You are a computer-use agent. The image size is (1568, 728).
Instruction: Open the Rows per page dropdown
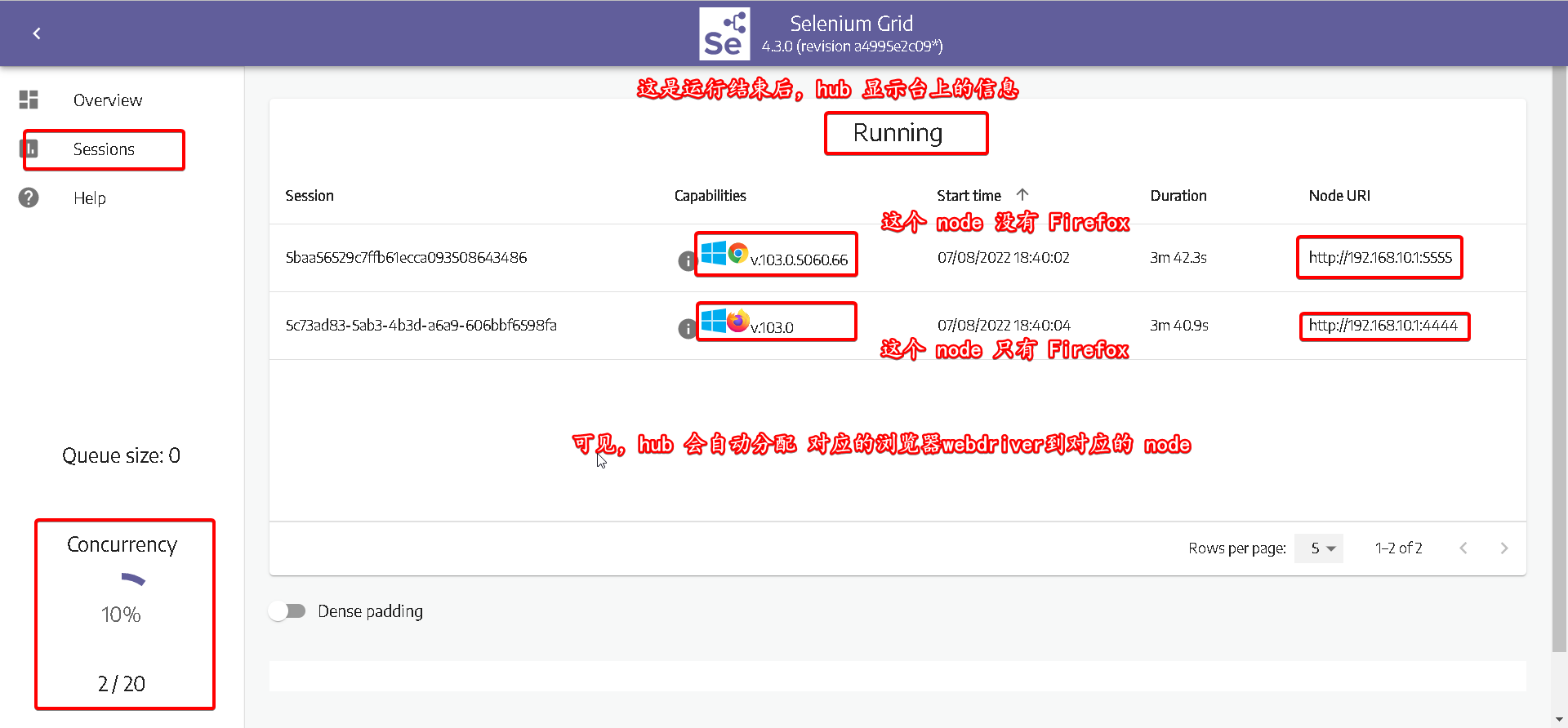[x=1319, y=548]
